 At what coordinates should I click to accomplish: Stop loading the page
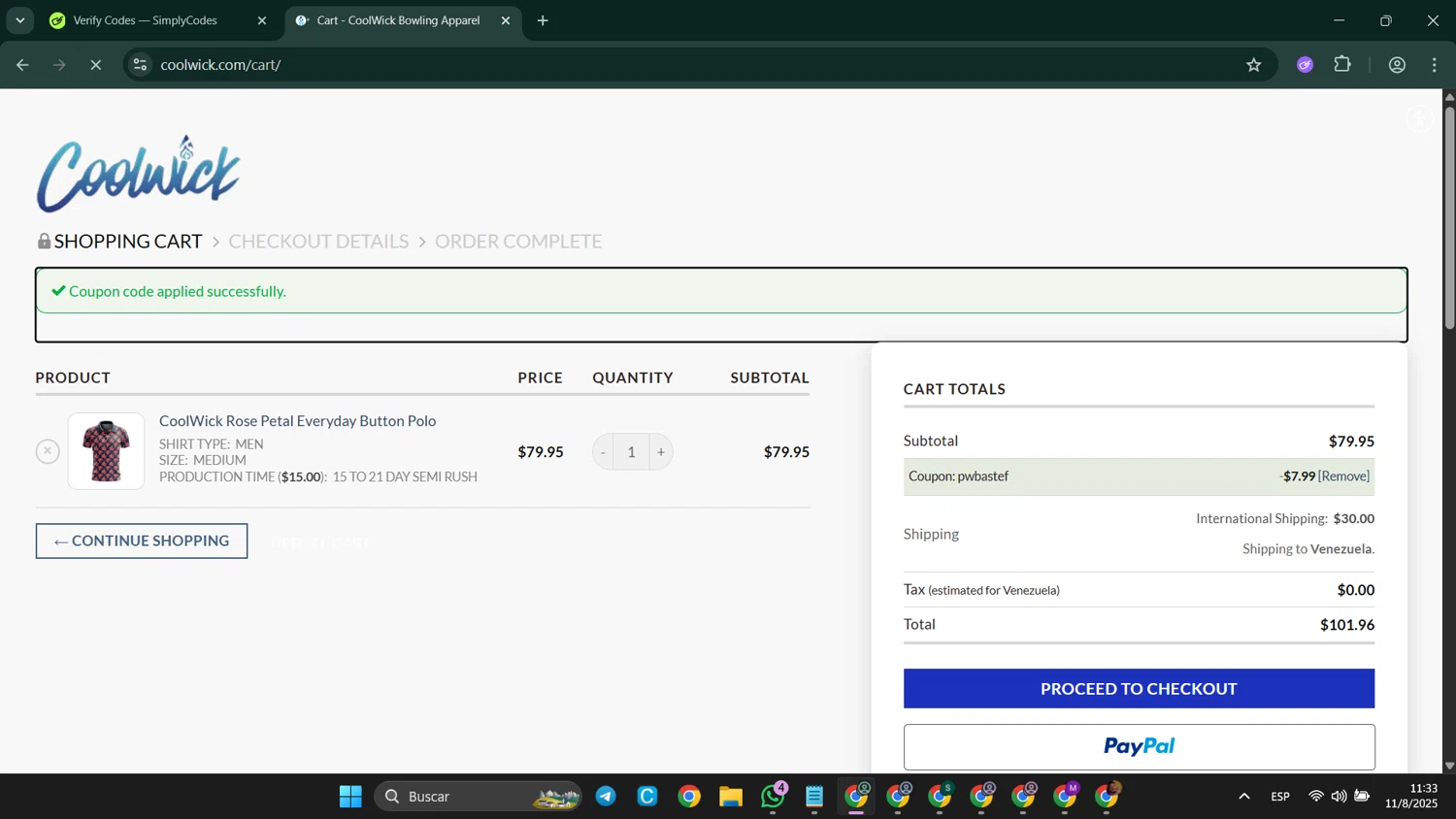96,65
